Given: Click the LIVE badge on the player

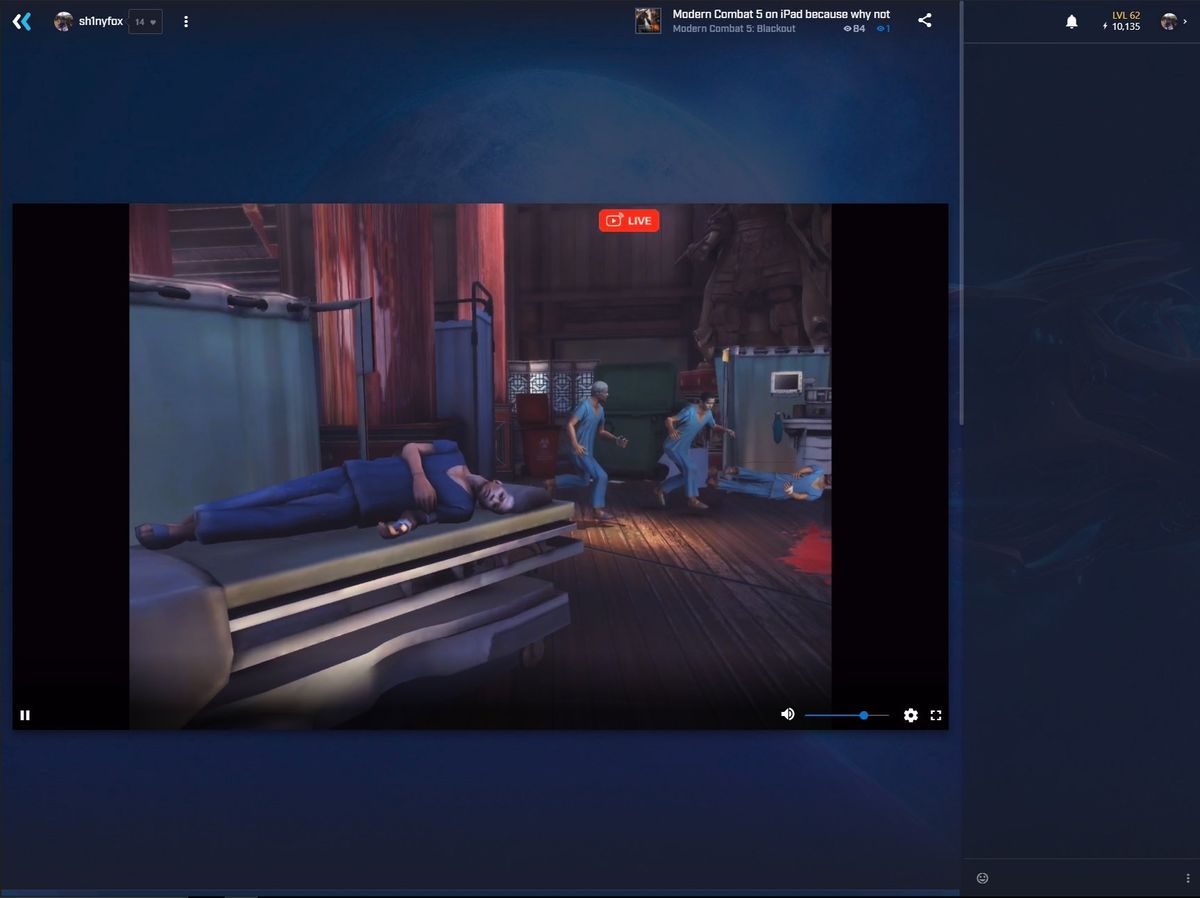Looking at the screenshot, I should point(629,220).
